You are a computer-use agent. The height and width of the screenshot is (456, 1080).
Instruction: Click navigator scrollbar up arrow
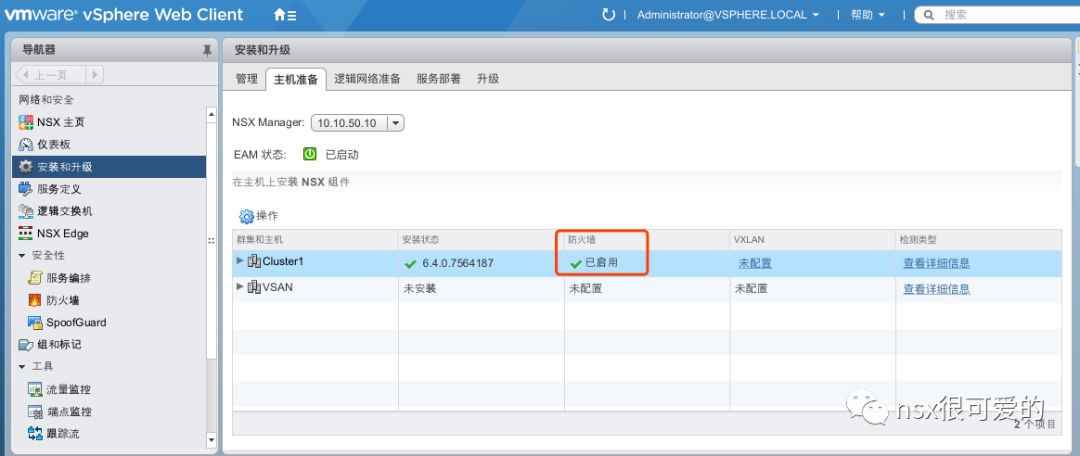(211, 114)
